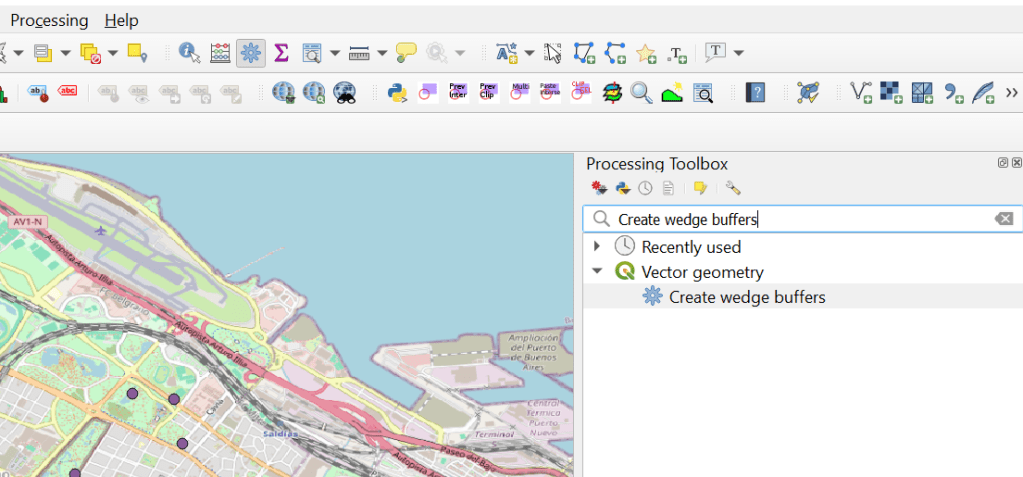Activate the Identify Features tool
Viewport: 1023px width, 477px height.
point(189,53)
